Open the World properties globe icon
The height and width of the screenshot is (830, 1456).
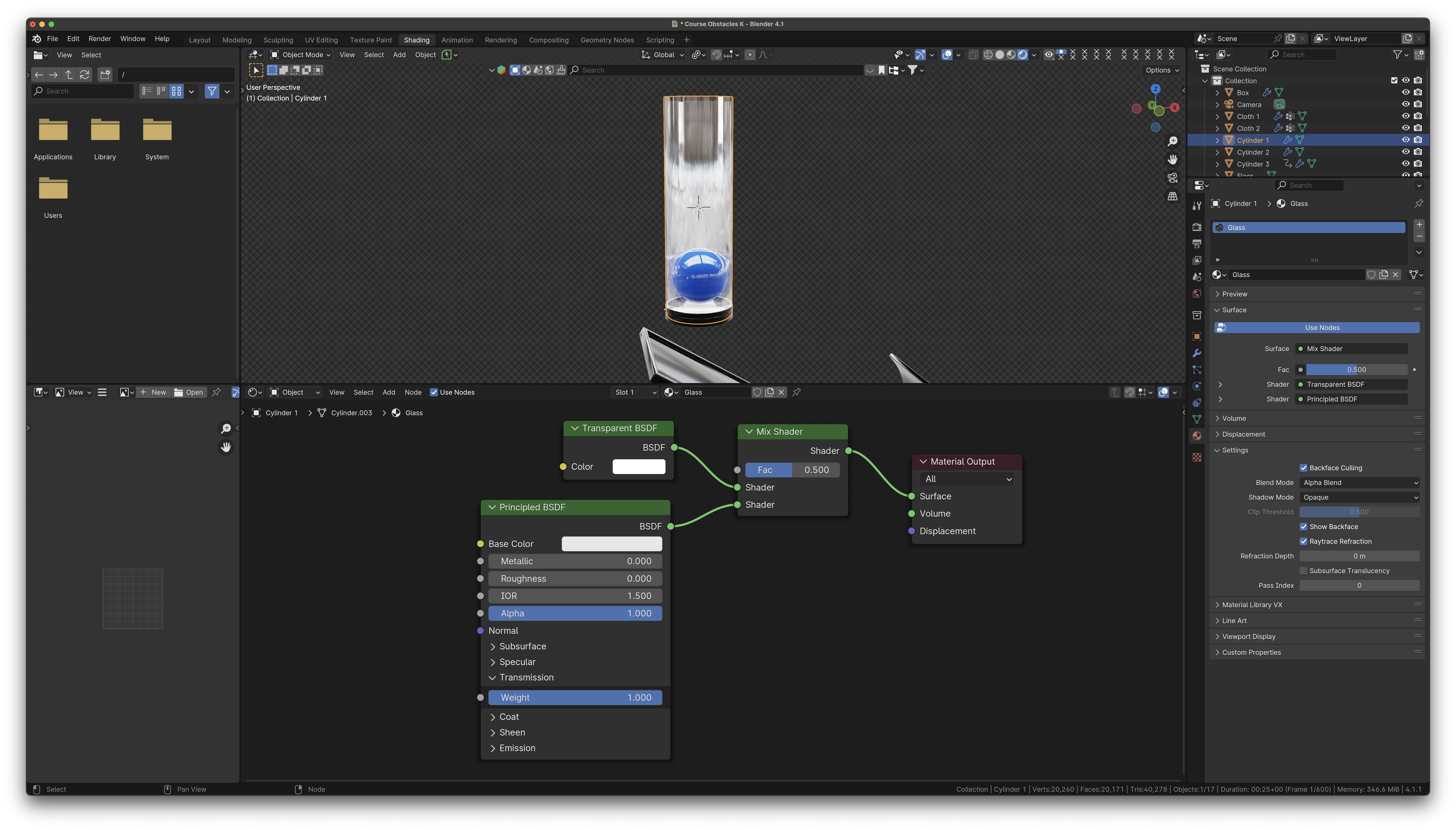[1197, 293]
